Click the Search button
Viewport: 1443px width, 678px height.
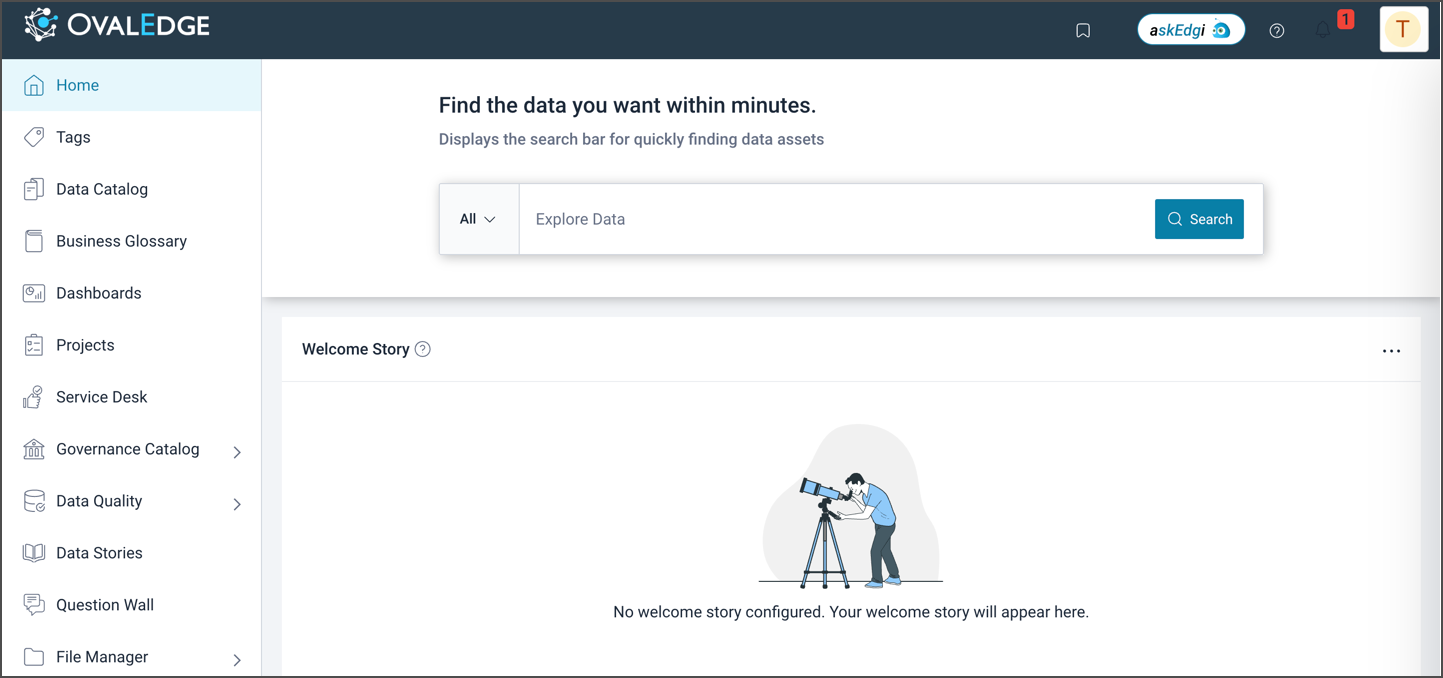1199,219
